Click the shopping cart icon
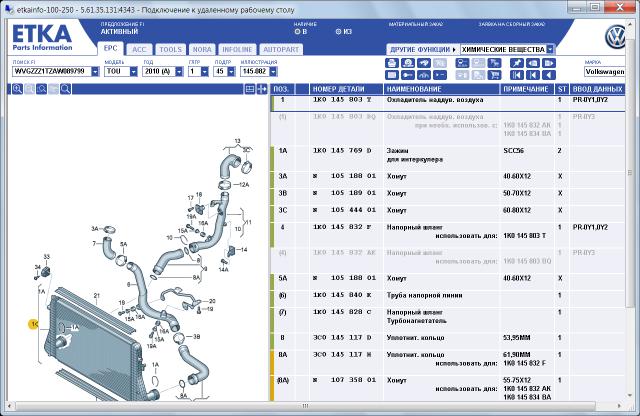 (494, 75)
